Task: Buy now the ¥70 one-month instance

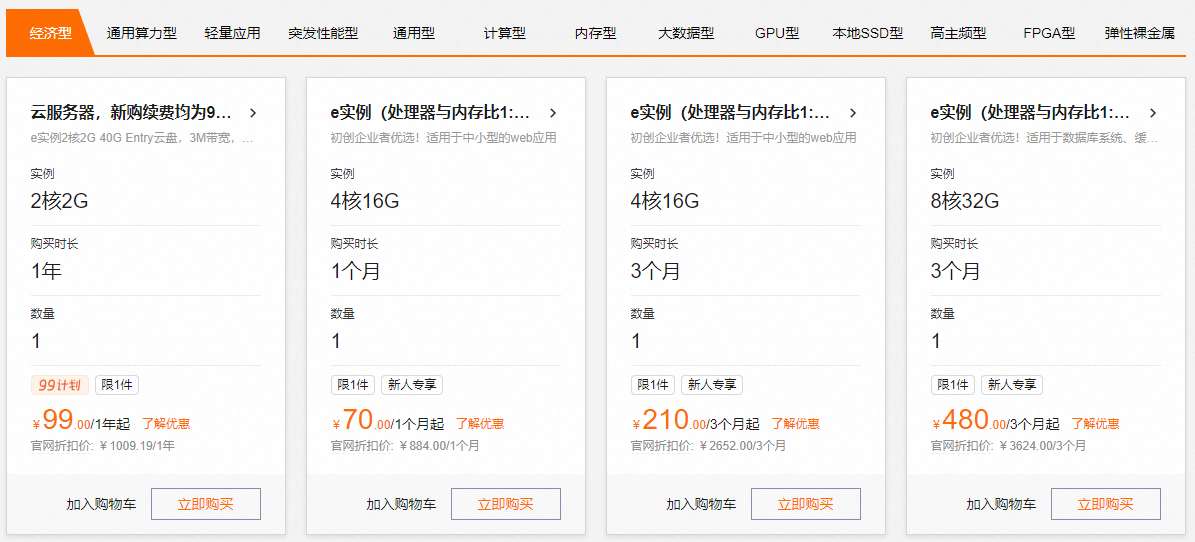Action: pos(506,504)
